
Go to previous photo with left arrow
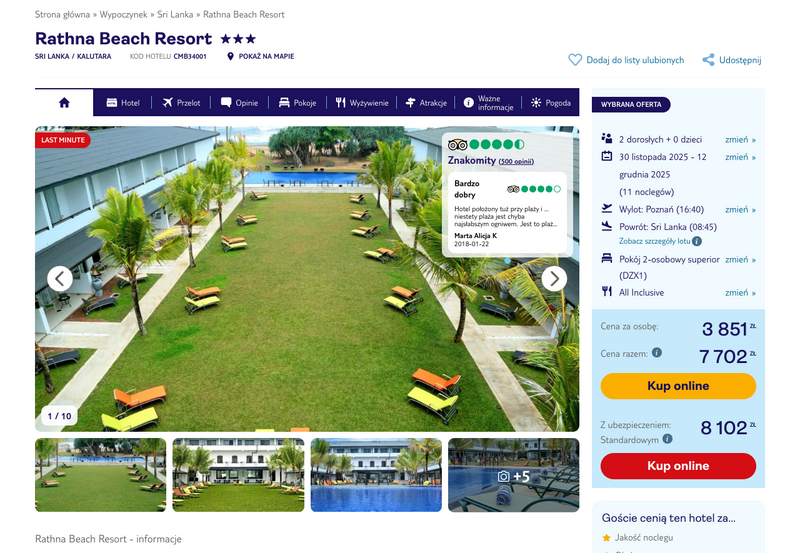coord(60,279)
